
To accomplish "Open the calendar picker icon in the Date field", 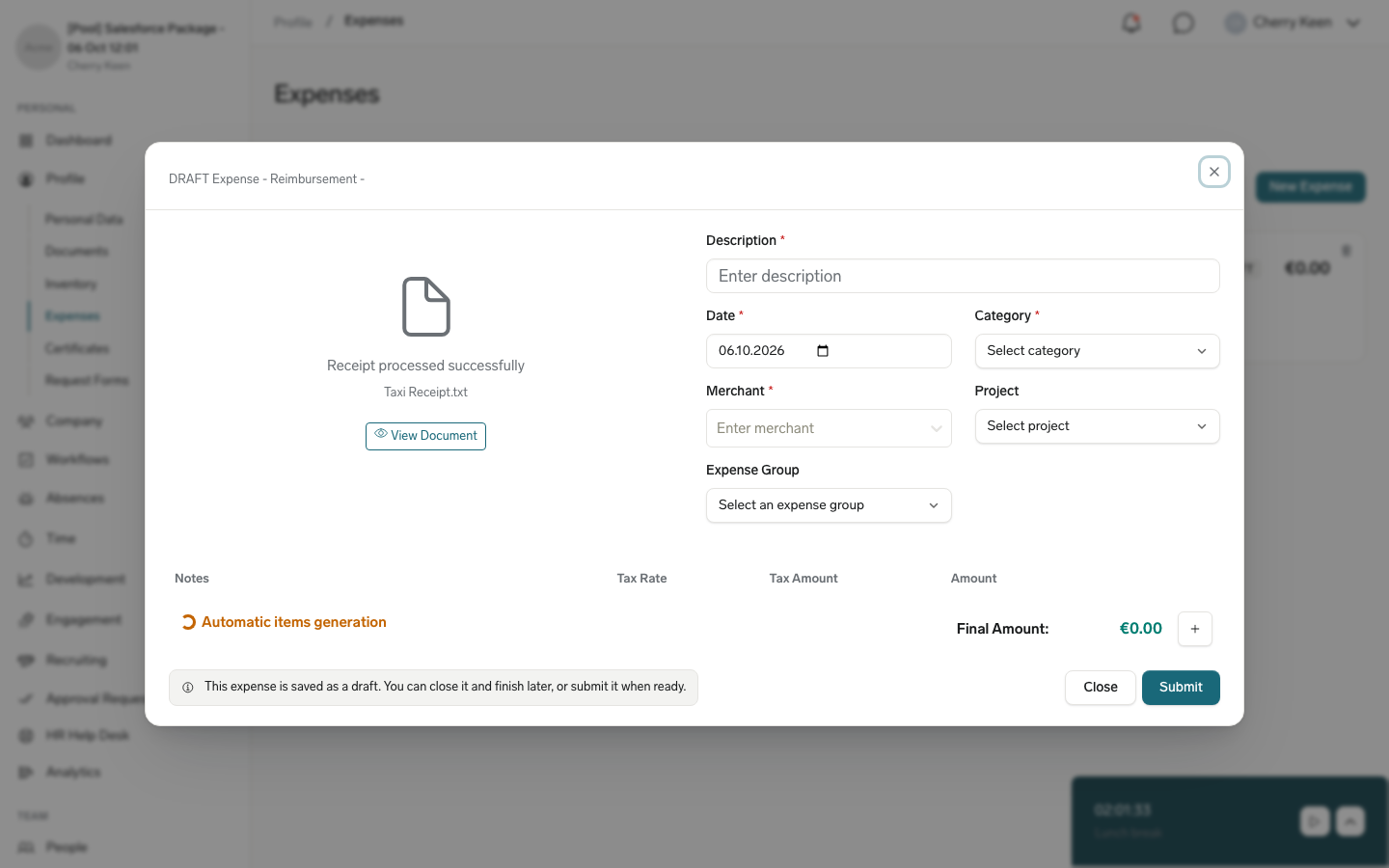I will (823, 351).
